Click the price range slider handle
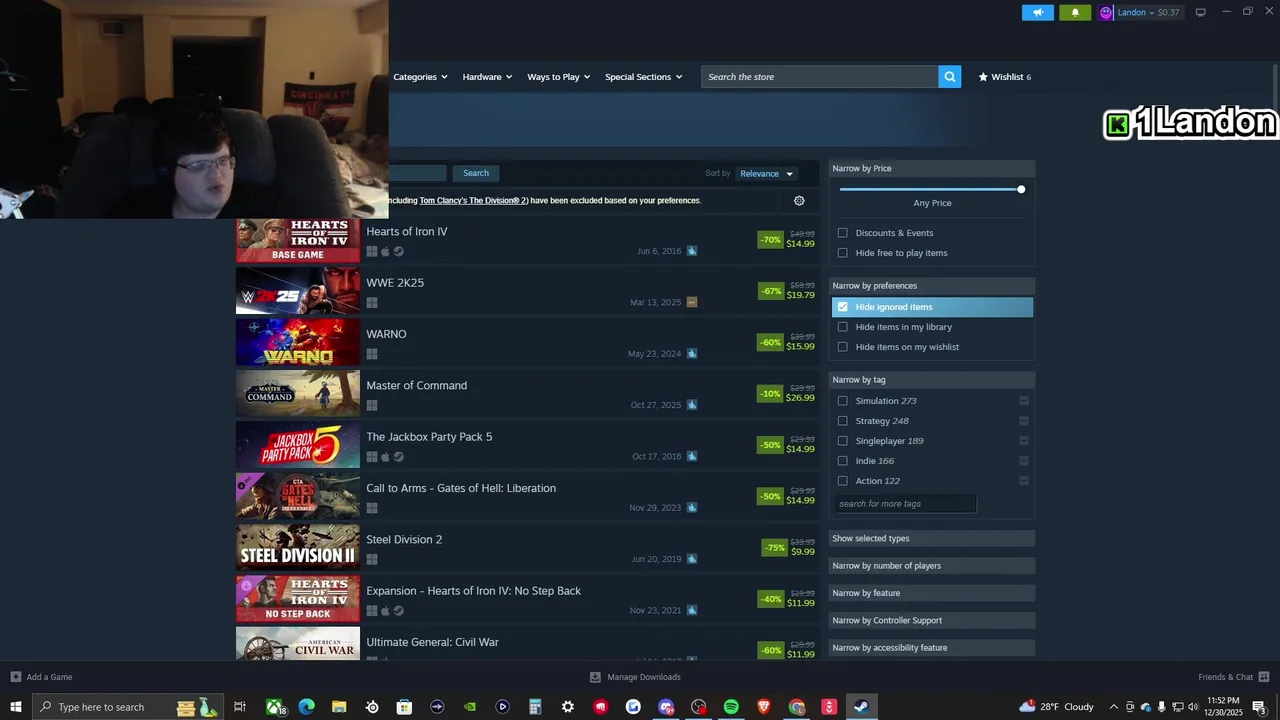 (x=1021, y=189)
